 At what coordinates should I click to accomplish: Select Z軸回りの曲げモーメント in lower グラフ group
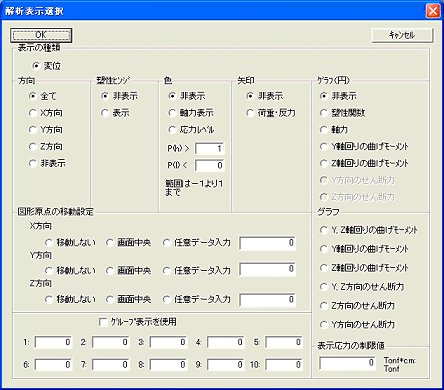[x=364, y=268]
